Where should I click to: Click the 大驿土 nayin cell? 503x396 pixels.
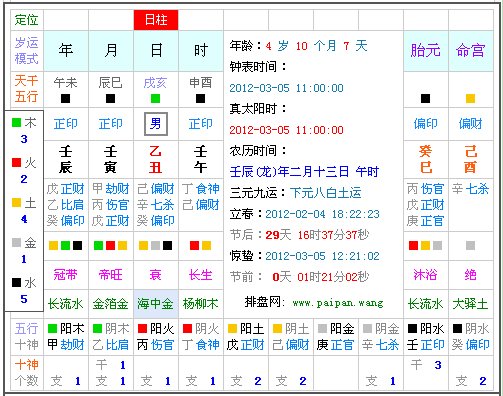pos(470,304)
